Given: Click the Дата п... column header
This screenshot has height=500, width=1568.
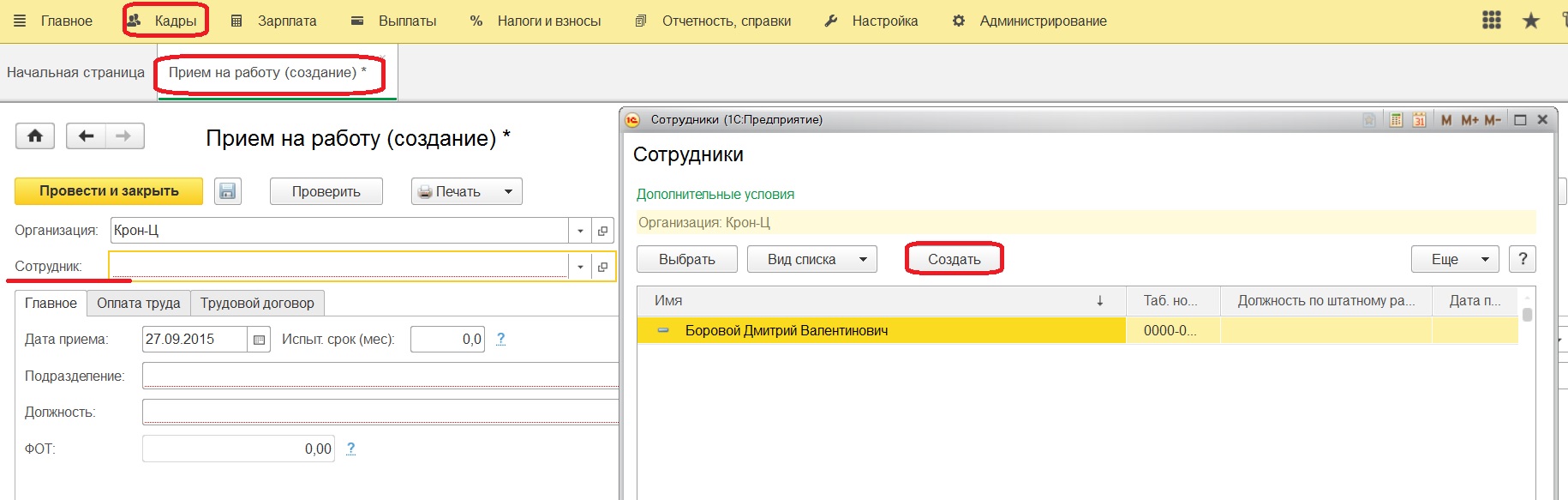Looking at the screenshot, I should 1475,300.
